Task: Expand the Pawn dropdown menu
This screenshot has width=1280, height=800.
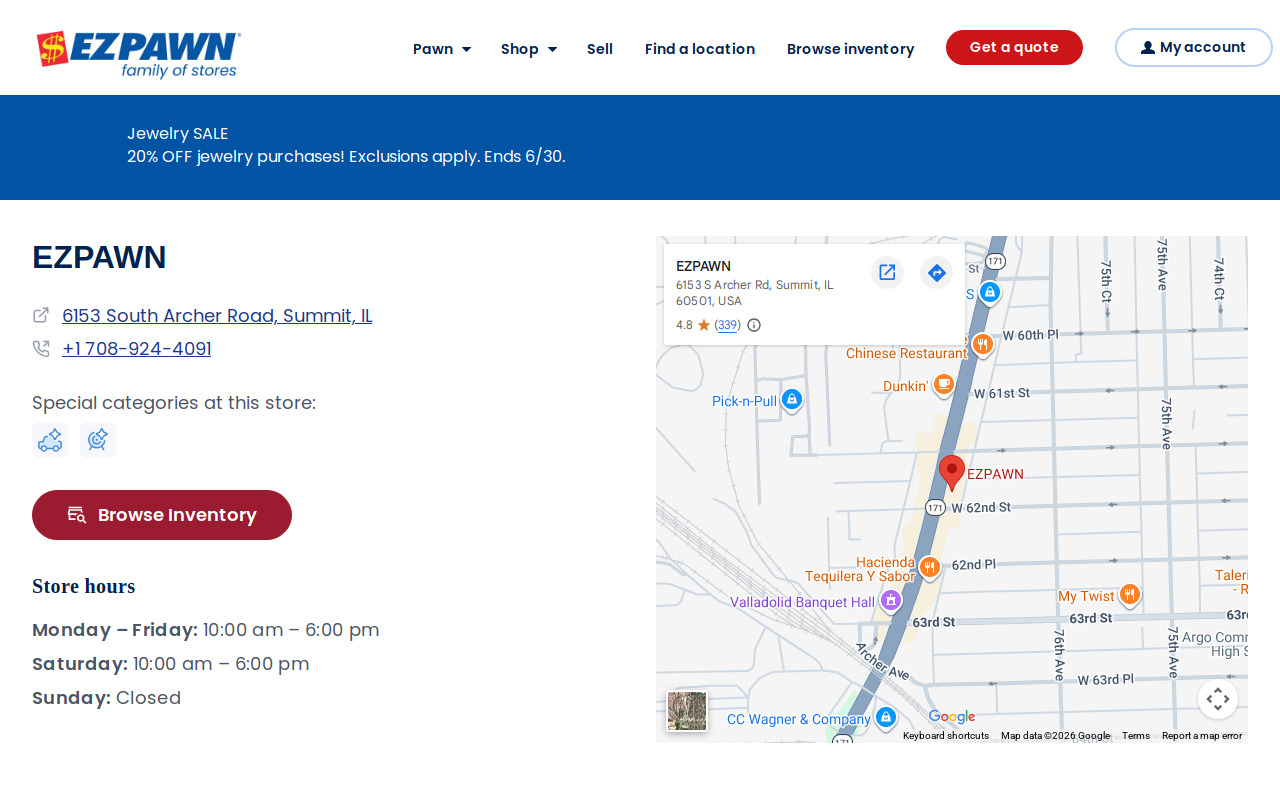Action: [442, 49]
